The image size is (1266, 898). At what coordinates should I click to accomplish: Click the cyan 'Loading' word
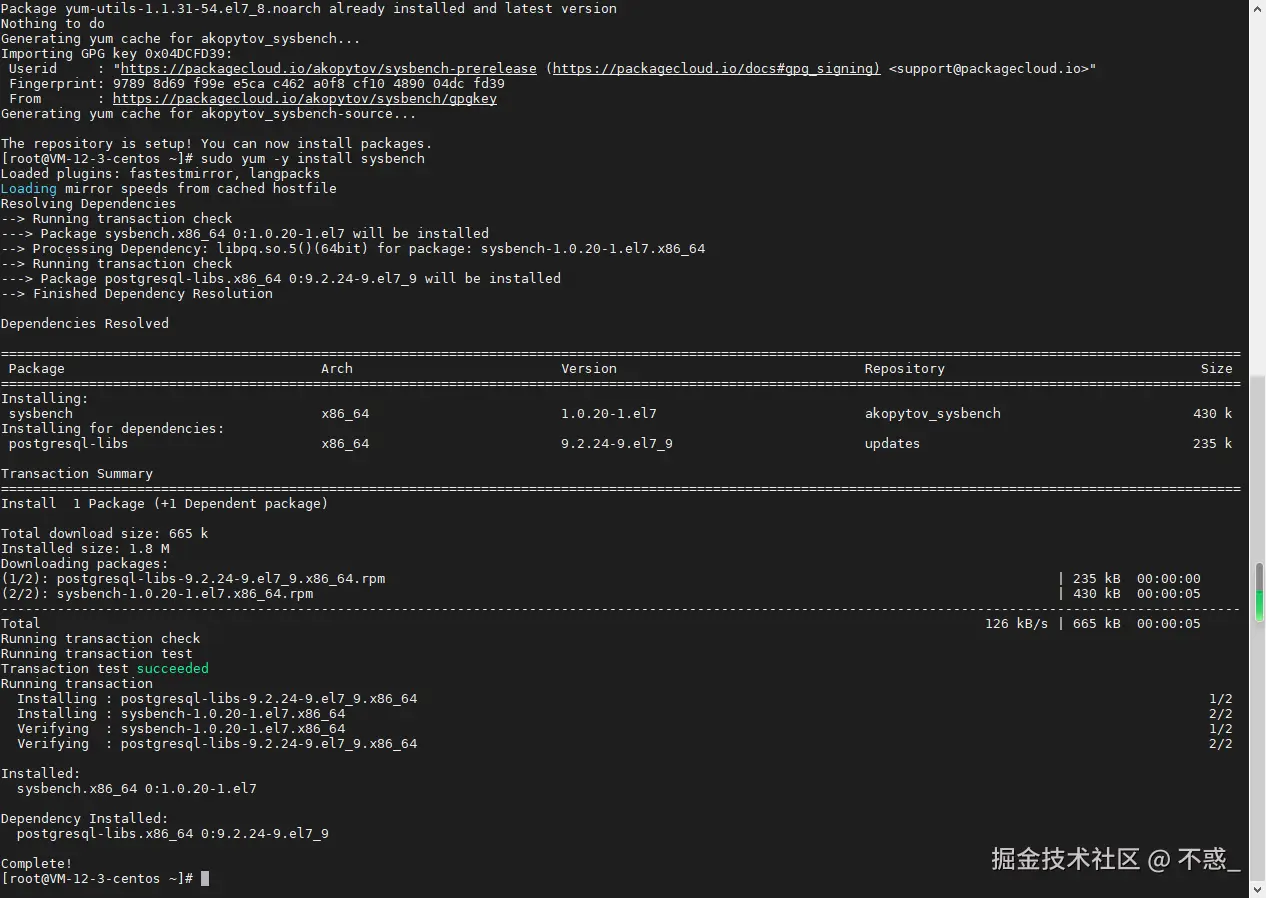pyautogui.click(x=29, y=189)
